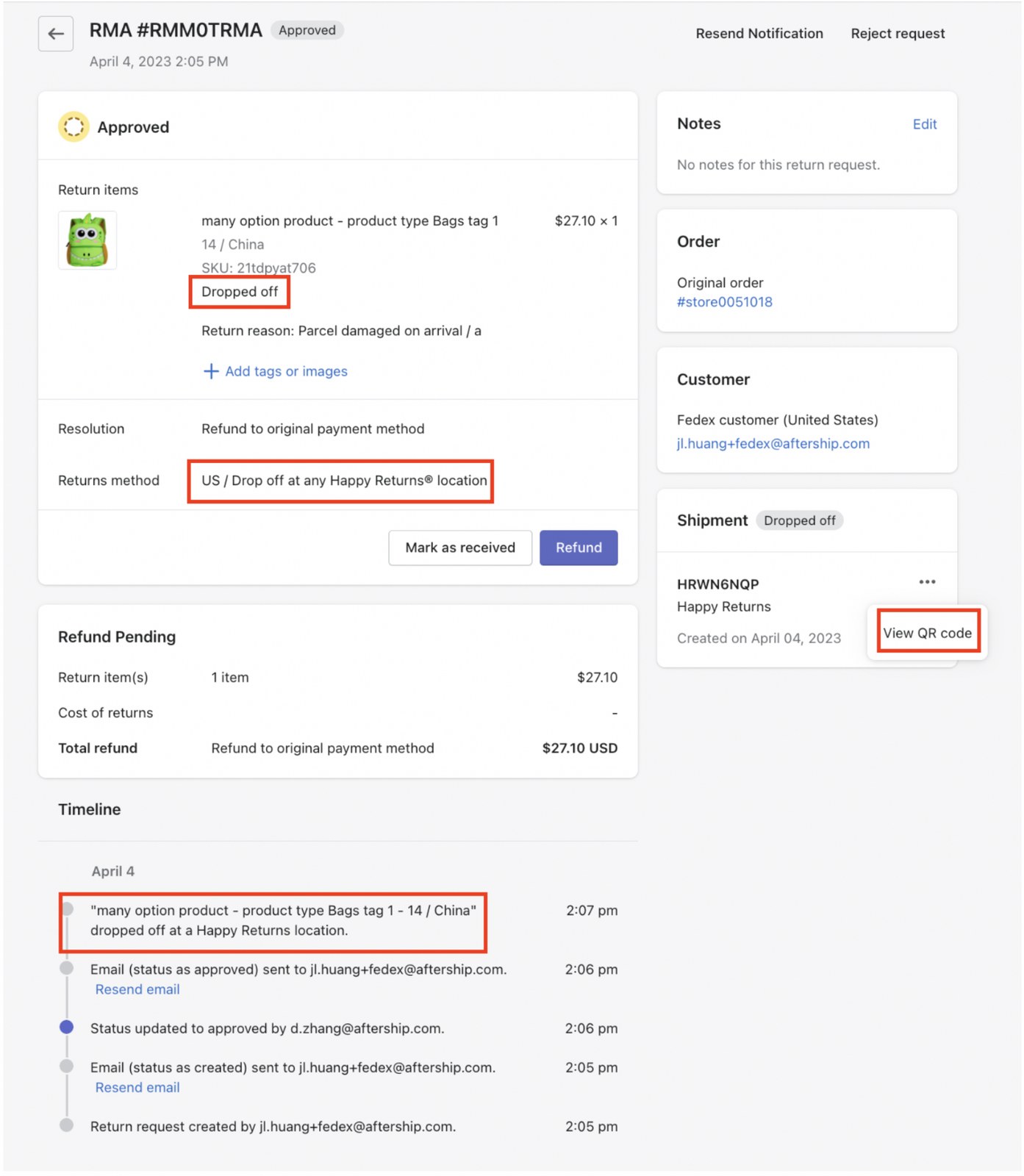This screenshot has width=1024, height=1176.
Task: Click the 'Status updated to approved' timeline dot
Action: click(67, 1028)
